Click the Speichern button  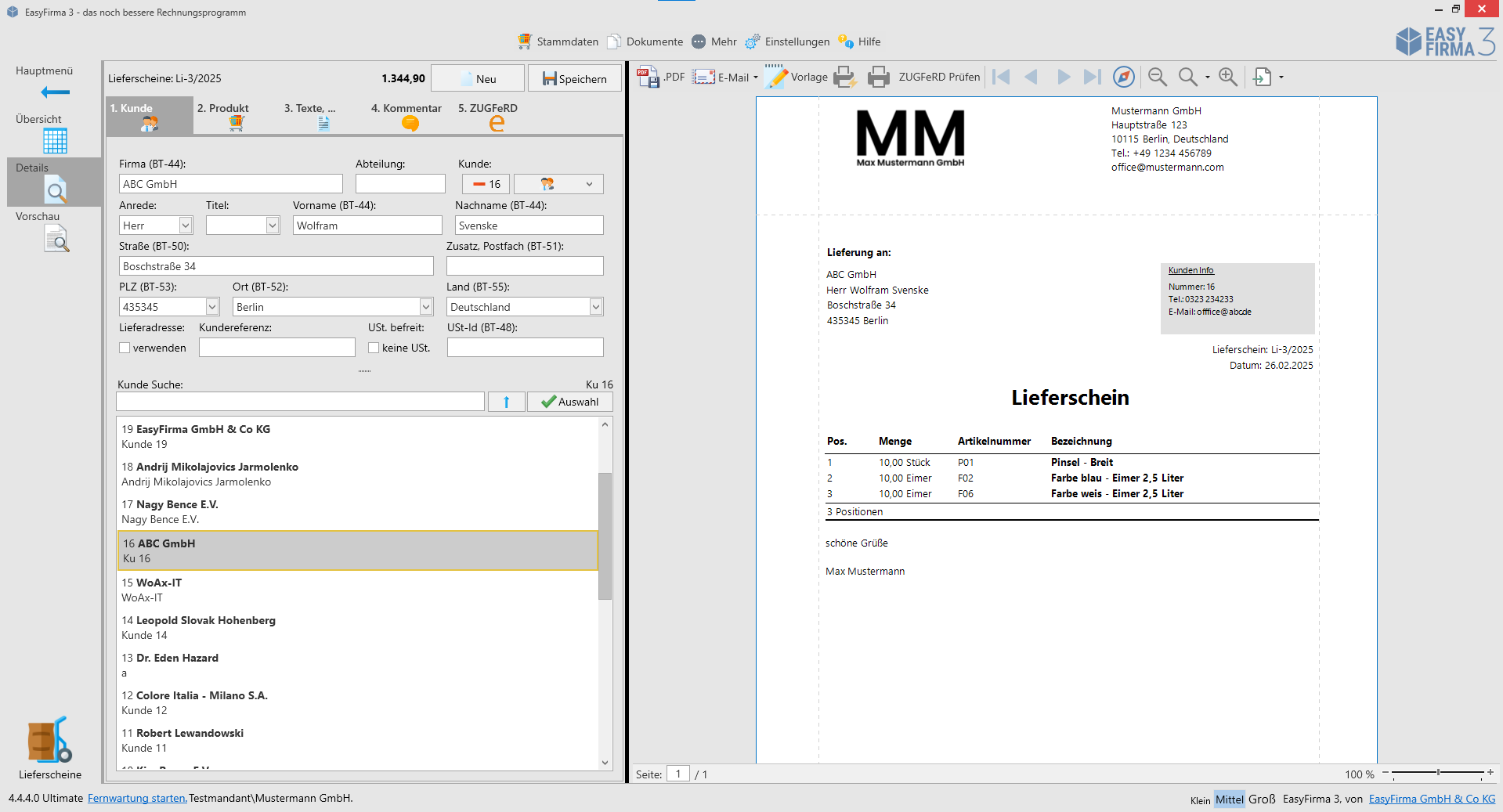[x=575, y=78]
